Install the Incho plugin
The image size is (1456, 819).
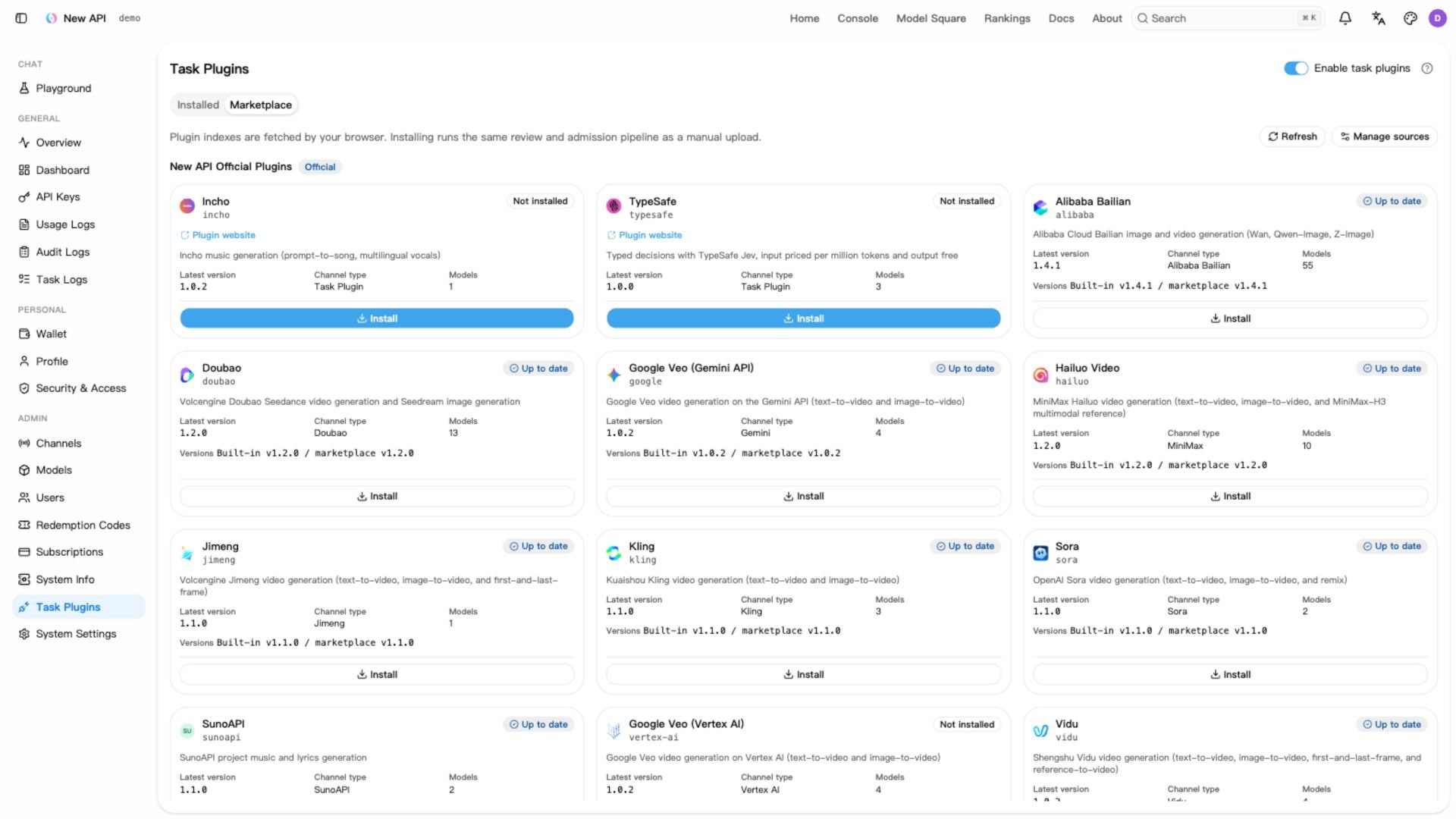(377, 318)
